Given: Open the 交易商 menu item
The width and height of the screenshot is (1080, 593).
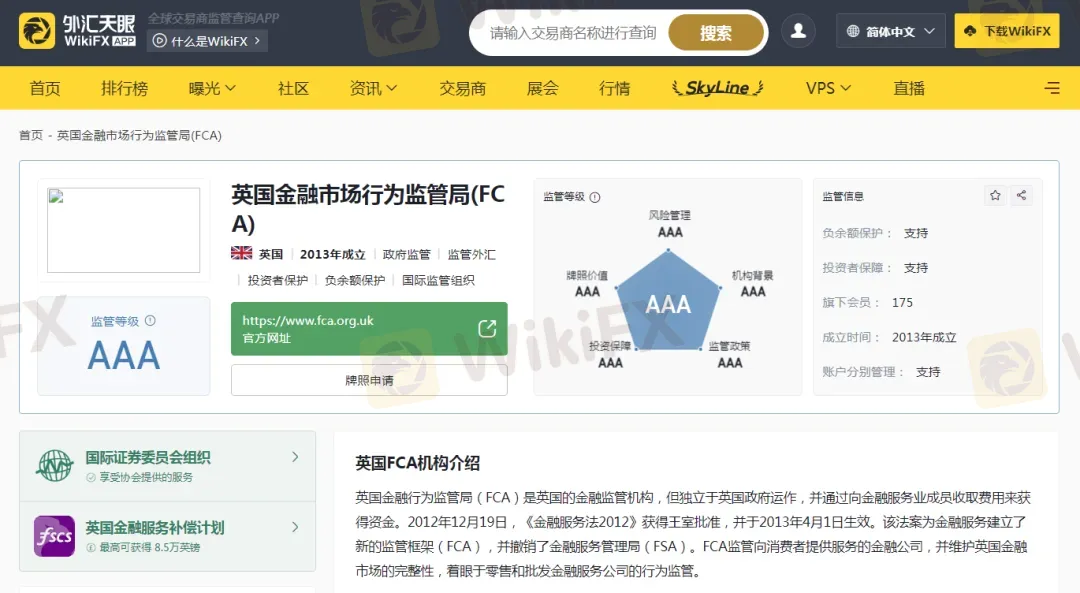Looking at the screenshot, I should [462, 88].
